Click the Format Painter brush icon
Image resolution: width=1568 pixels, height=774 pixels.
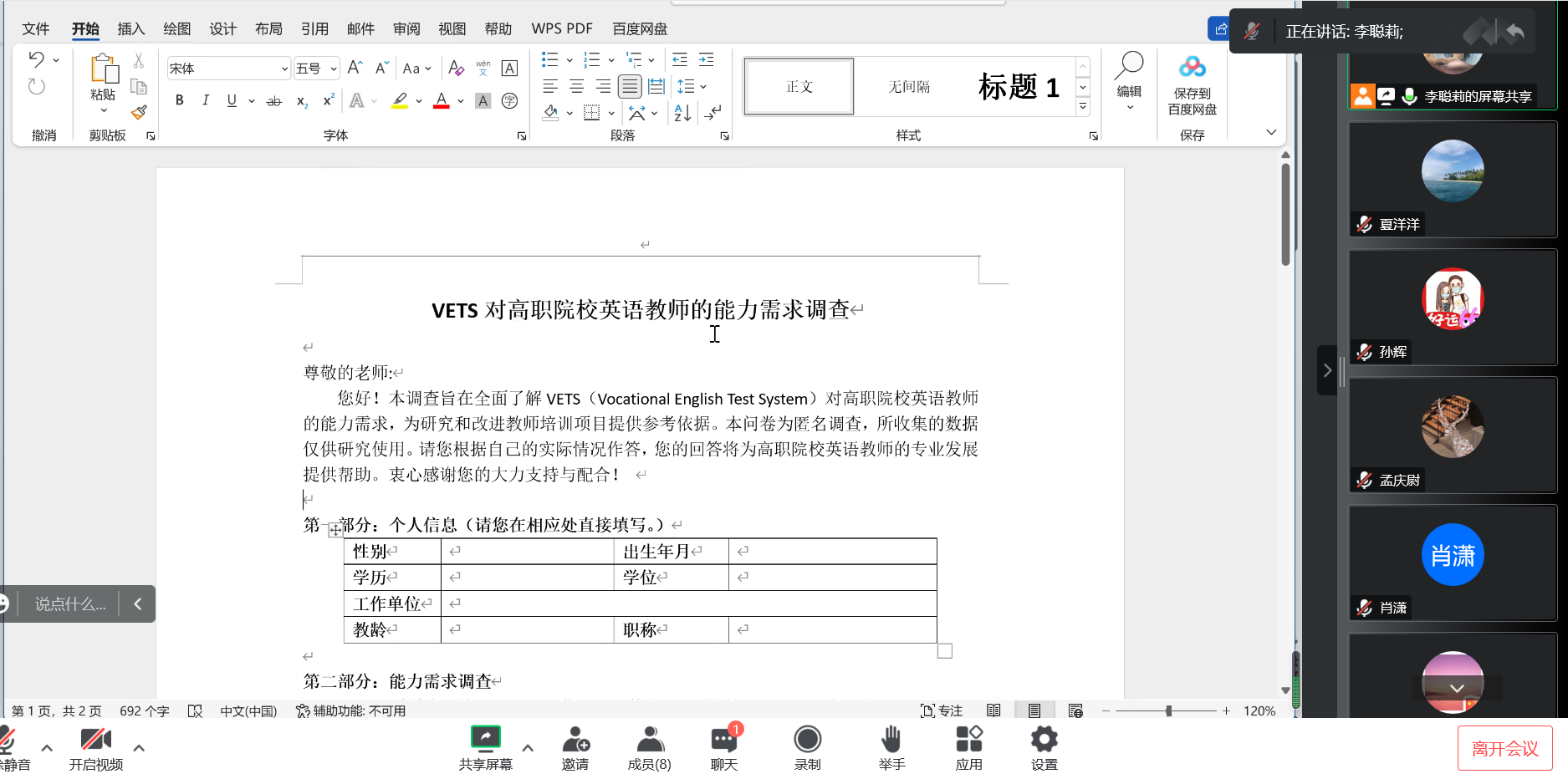coord(139,112)
